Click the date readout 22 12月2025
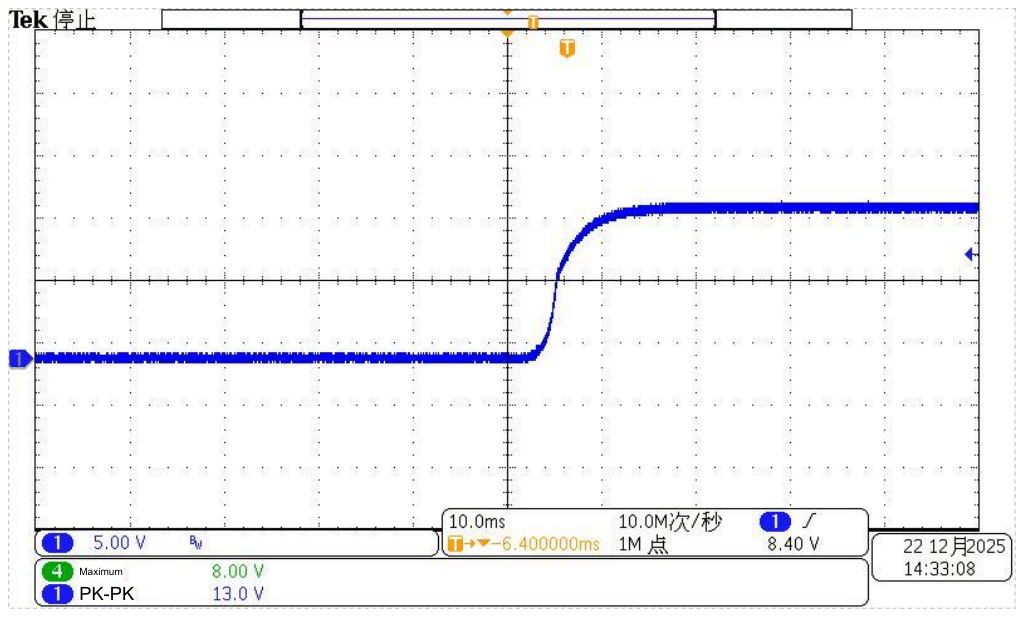This screenshot has height=617, width=1024. [x=954, y=546]
